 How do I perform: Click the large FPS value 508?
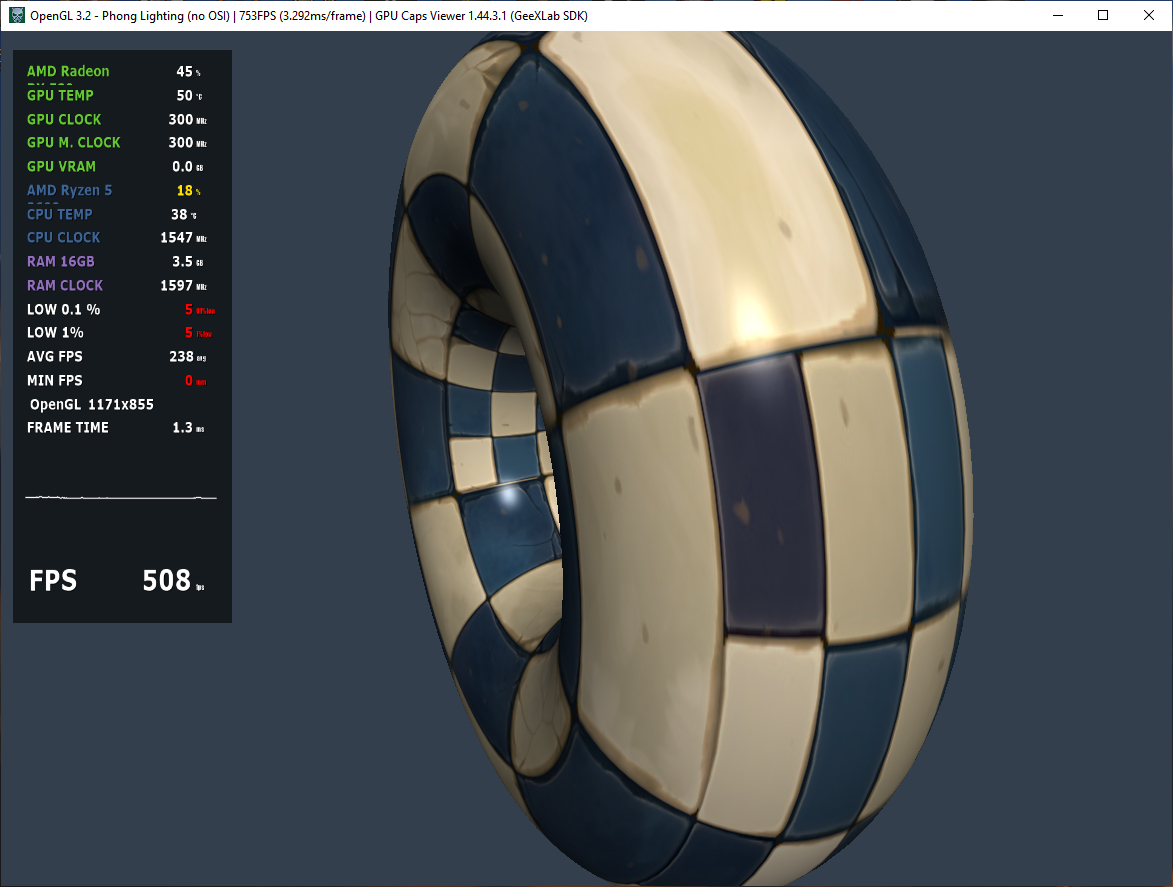point(167,580)
